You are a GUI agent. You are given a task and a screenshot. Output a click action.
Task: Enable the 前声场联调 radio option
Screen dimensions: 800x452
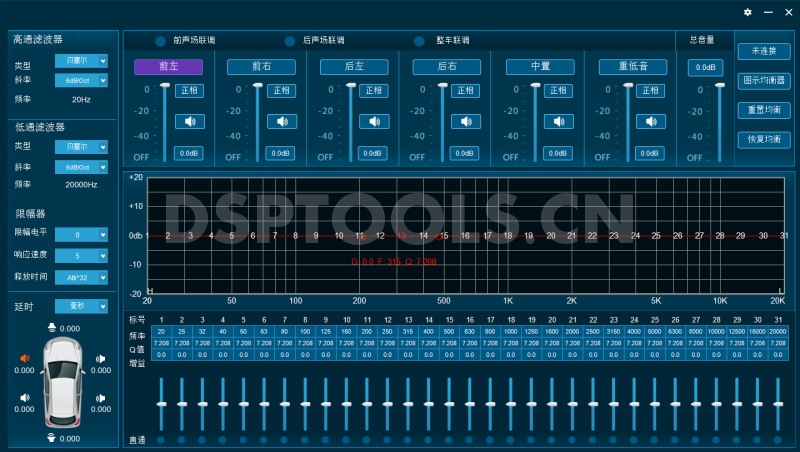point(160,41)
